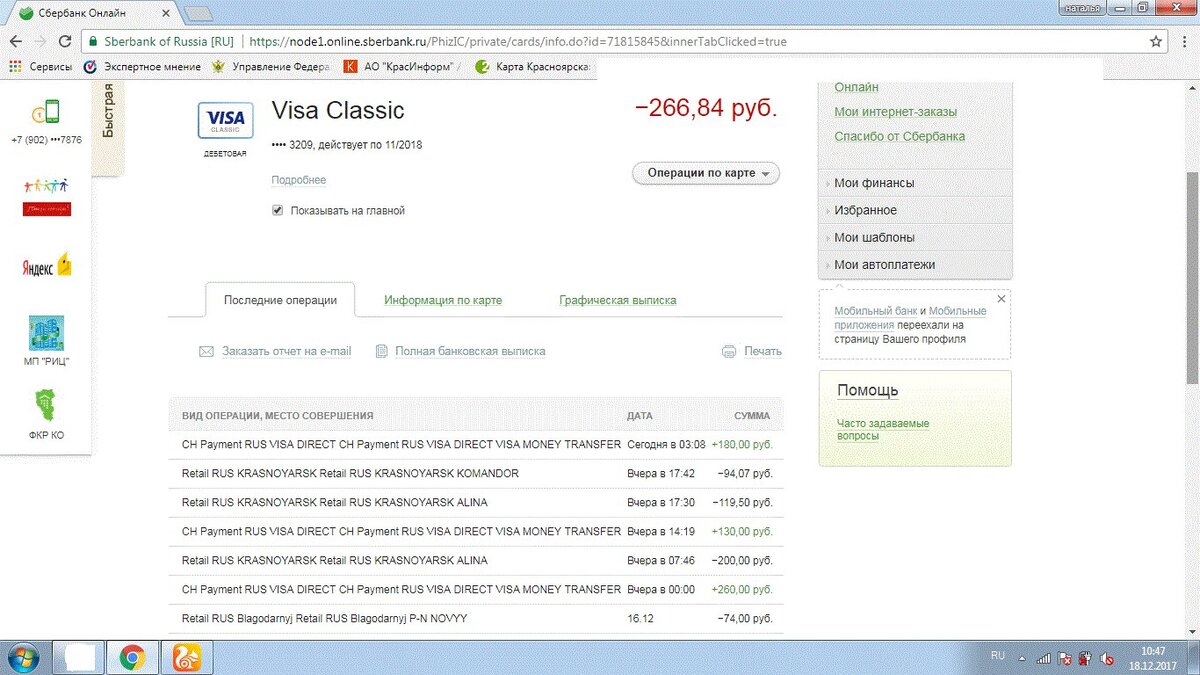Click the network signal tray icon
The height and width of the screenshot is (675, 1200).
1043,658
